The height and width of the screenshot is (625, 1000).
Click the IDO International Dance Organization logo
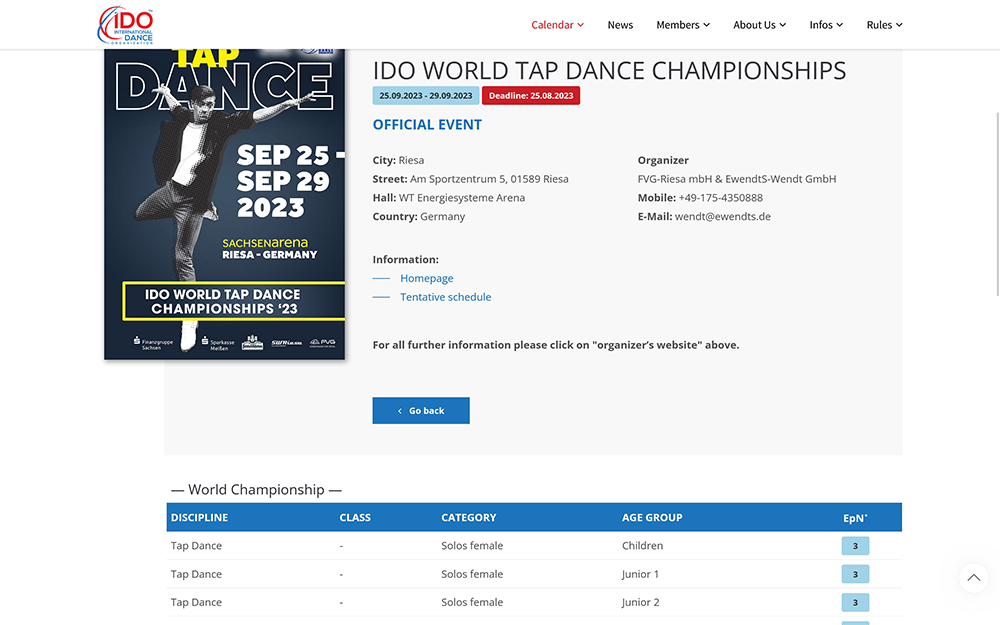(x=126, y=25)
